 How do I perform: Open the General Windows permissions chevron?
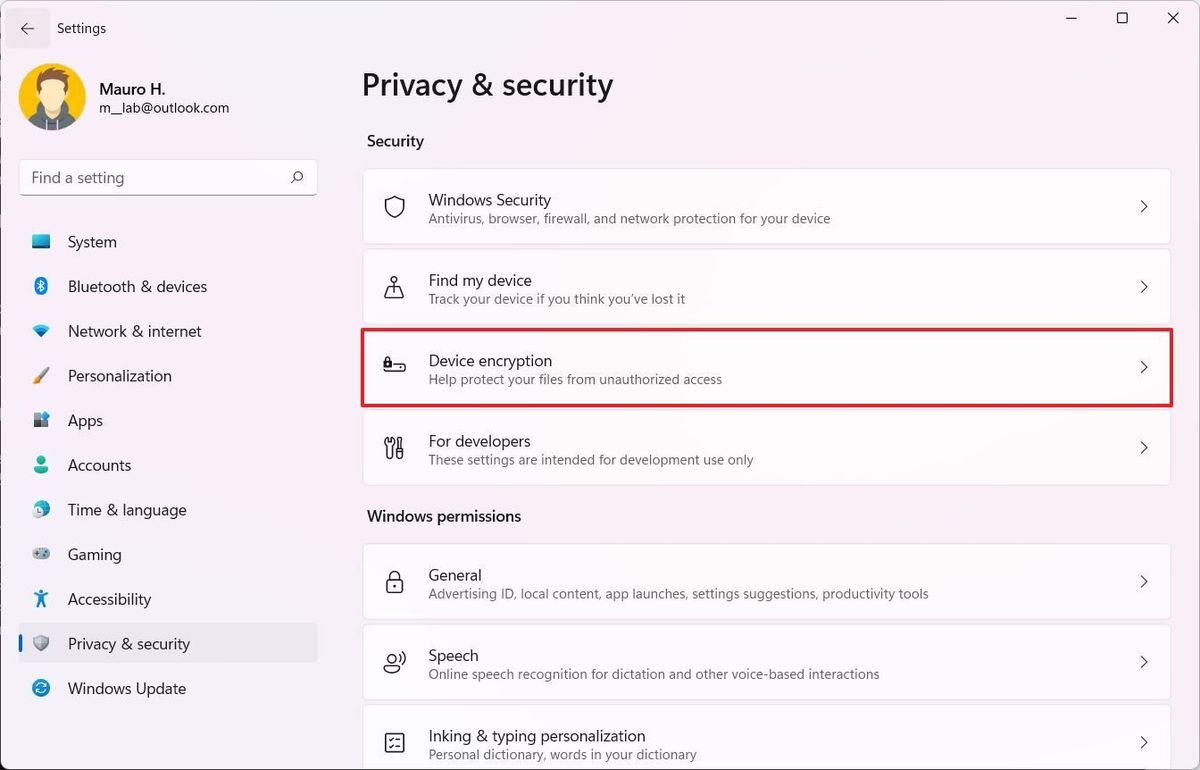tap(1144, 581)
